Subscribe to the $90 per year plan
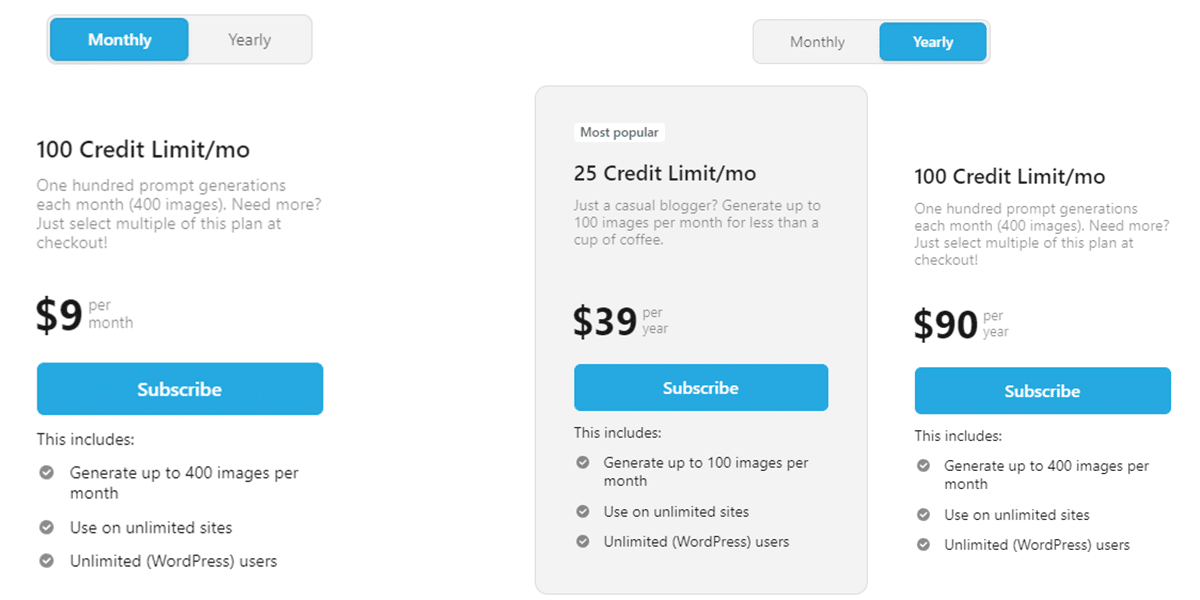Image resolution: width=1200 pixels, height=600 pixels. pyautogui.click(x=1042, y=391)
